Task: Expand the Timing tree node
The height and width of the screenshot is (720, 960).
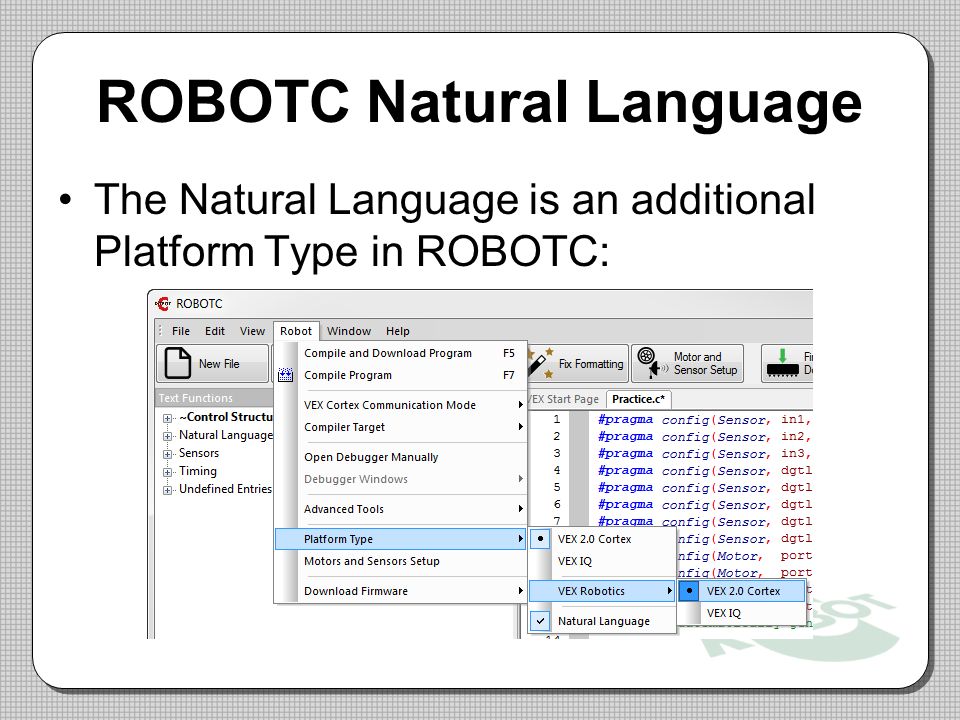Action: tap(167, 472)
